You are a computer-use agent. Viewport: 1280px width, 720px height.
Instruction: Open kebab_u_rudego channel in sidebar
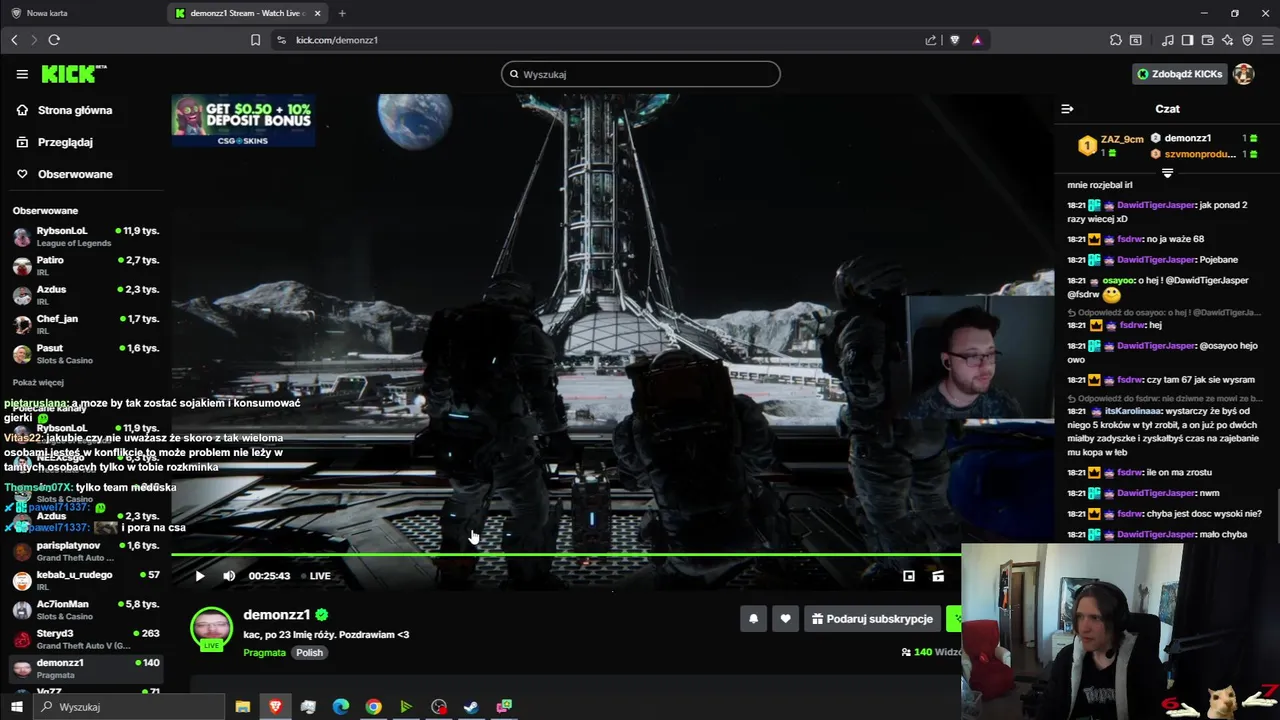(x=86, y=580)
